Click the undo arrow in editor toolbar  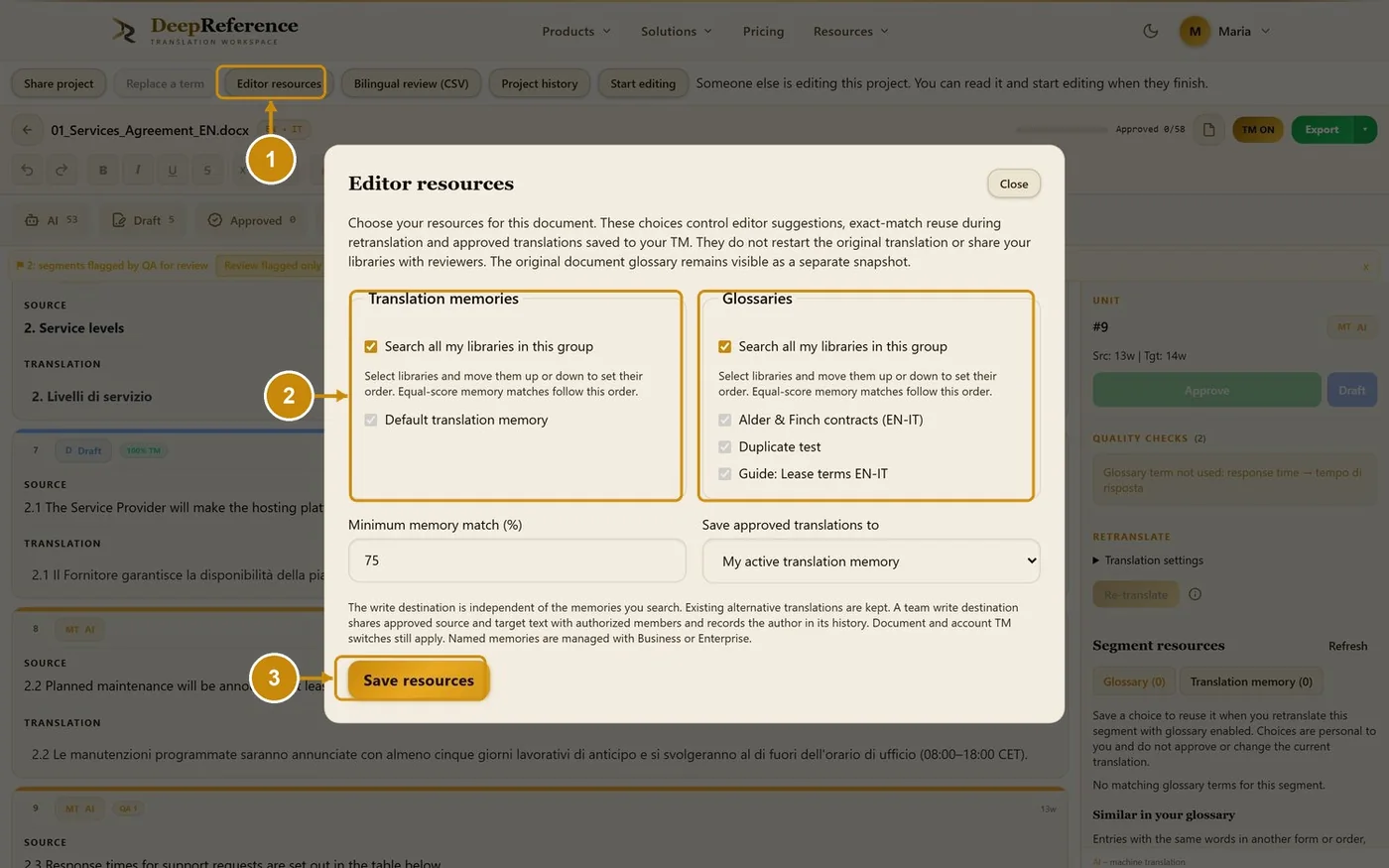pos(28,170)
